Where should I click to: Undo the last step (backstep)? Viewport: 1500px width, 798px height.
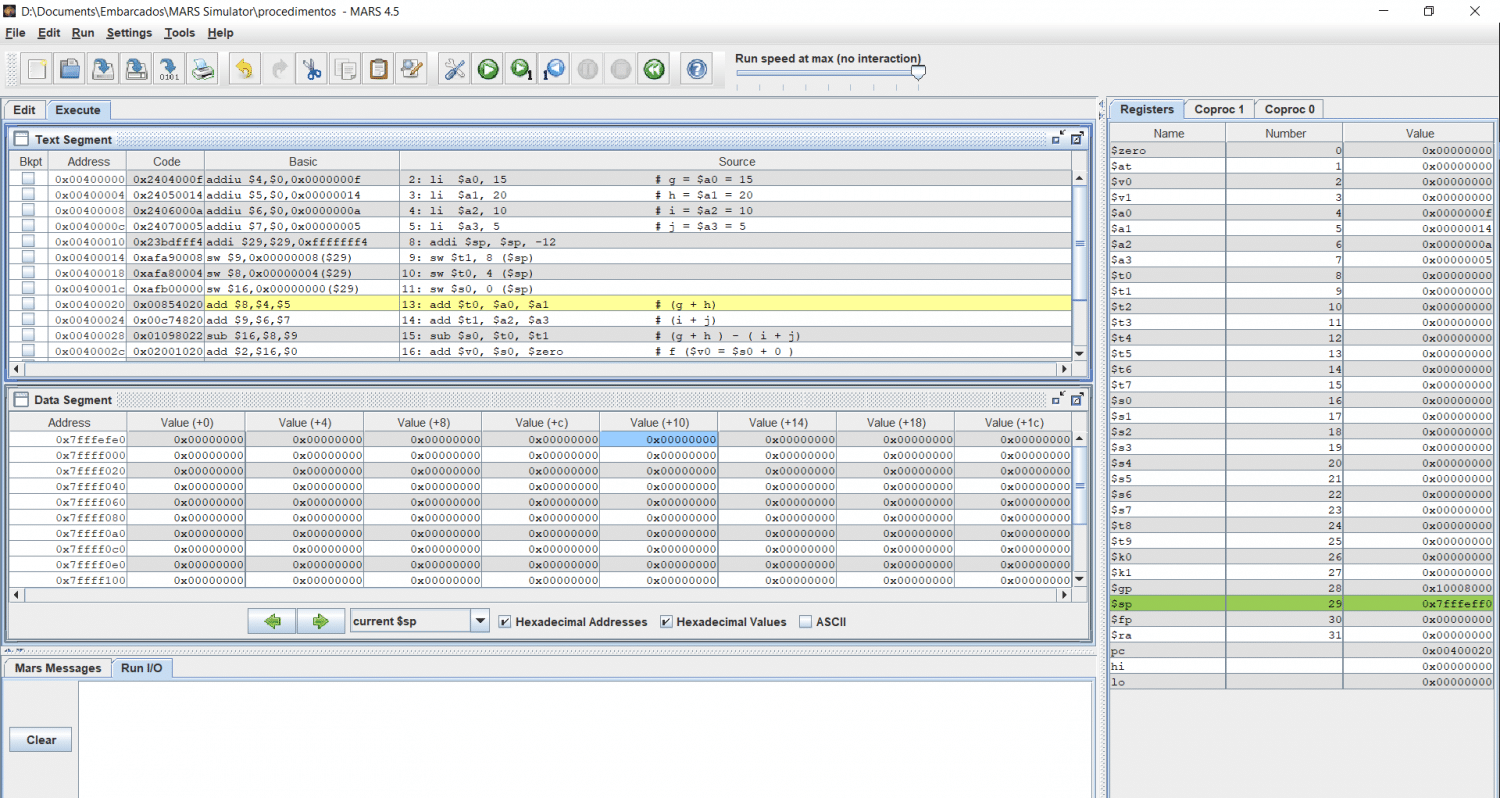coord(554,69)
